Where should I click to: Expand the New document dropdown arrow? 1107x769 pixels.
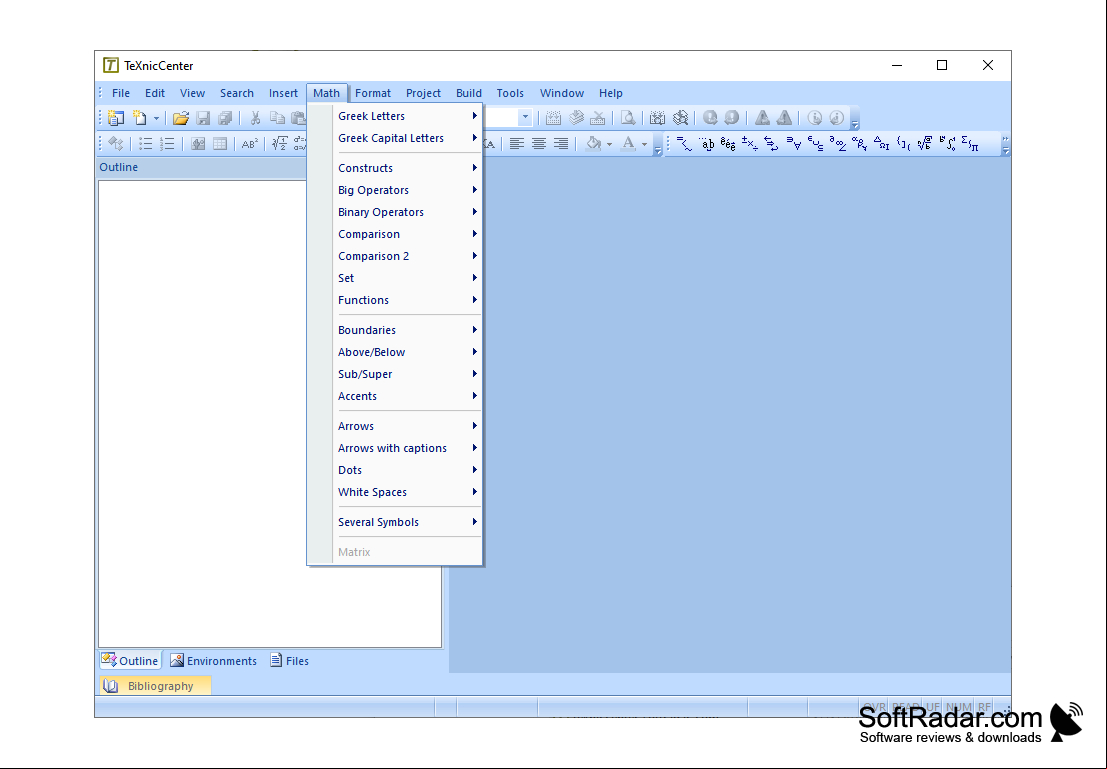coord(156,118)
